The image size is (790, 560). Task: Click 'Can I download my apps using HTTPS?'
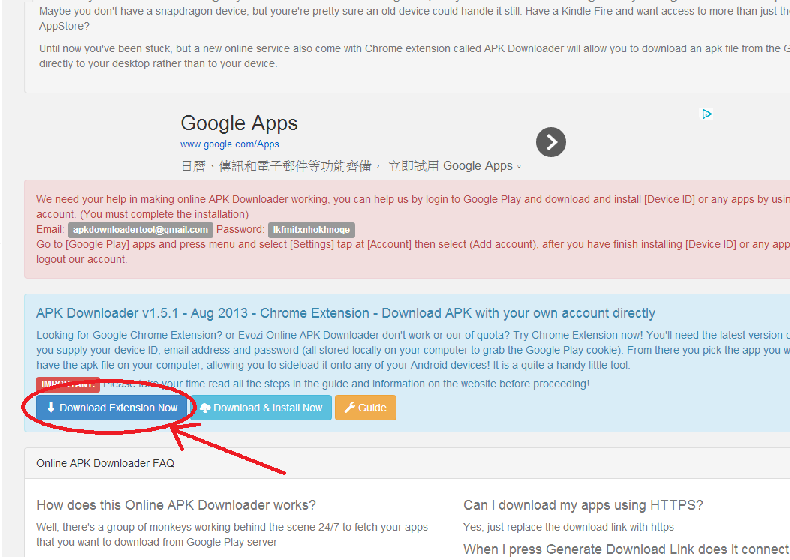click(x=583, y=505)
